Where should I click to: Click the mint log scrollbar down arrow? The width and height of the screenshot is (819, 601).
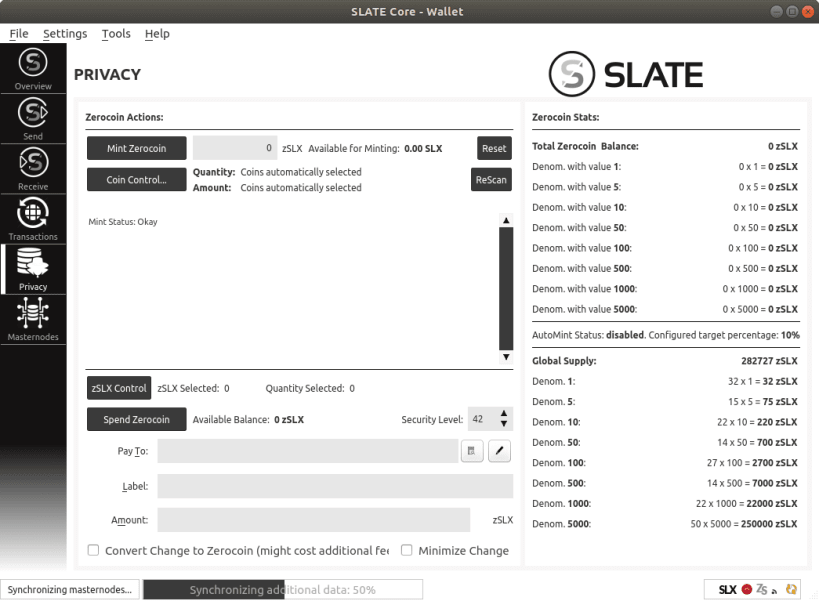[506, 357]
